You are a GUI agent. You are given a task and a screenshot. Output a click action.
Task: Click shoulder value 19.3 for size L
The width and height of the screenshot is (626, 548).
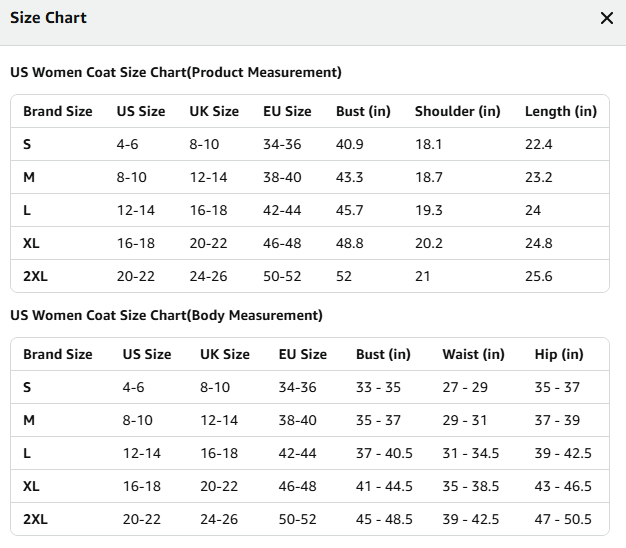click(x=429, y=210)
